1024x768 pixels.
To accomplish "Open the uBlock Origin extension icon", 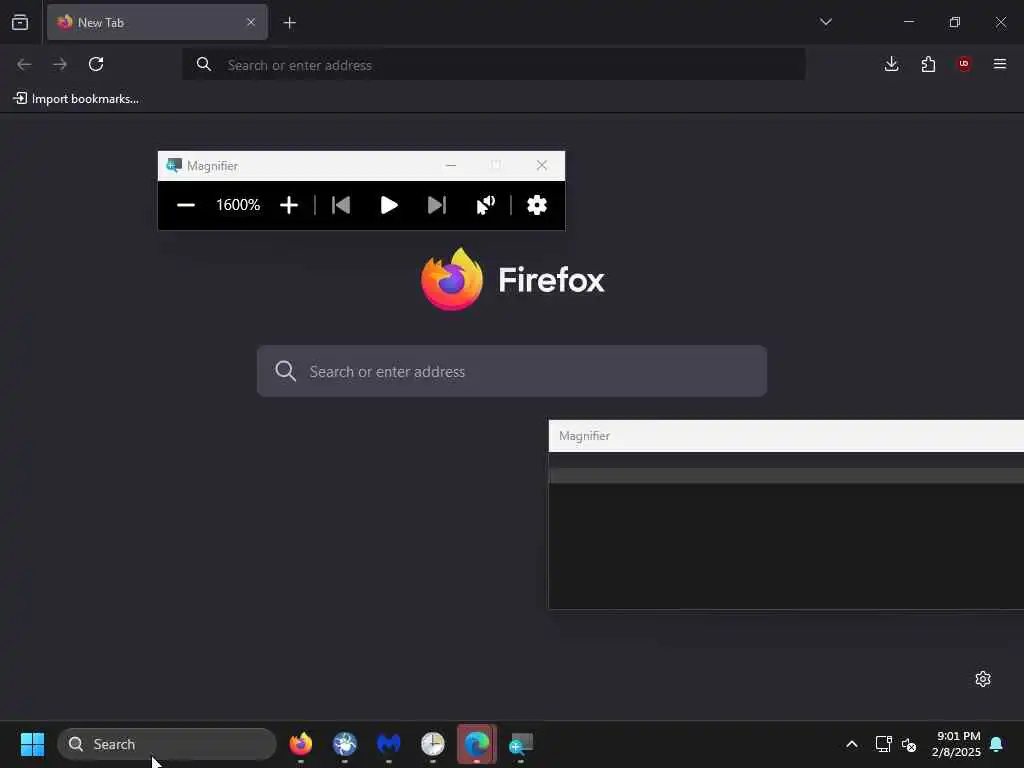I will point(964,64).
